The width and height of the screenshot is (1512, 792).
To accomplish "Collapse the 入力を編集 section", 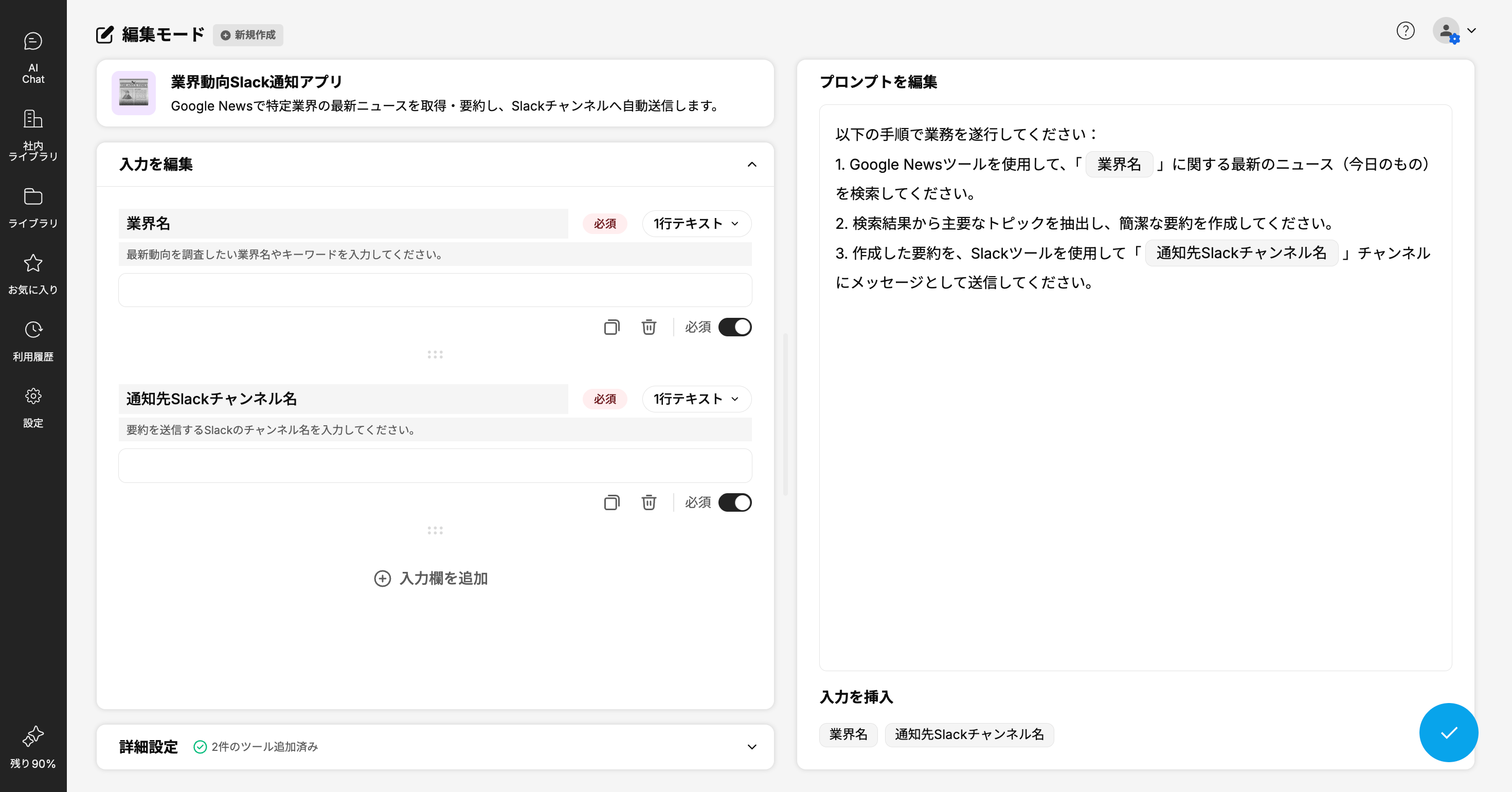I will pyautogui.click(x=751, y=165).
